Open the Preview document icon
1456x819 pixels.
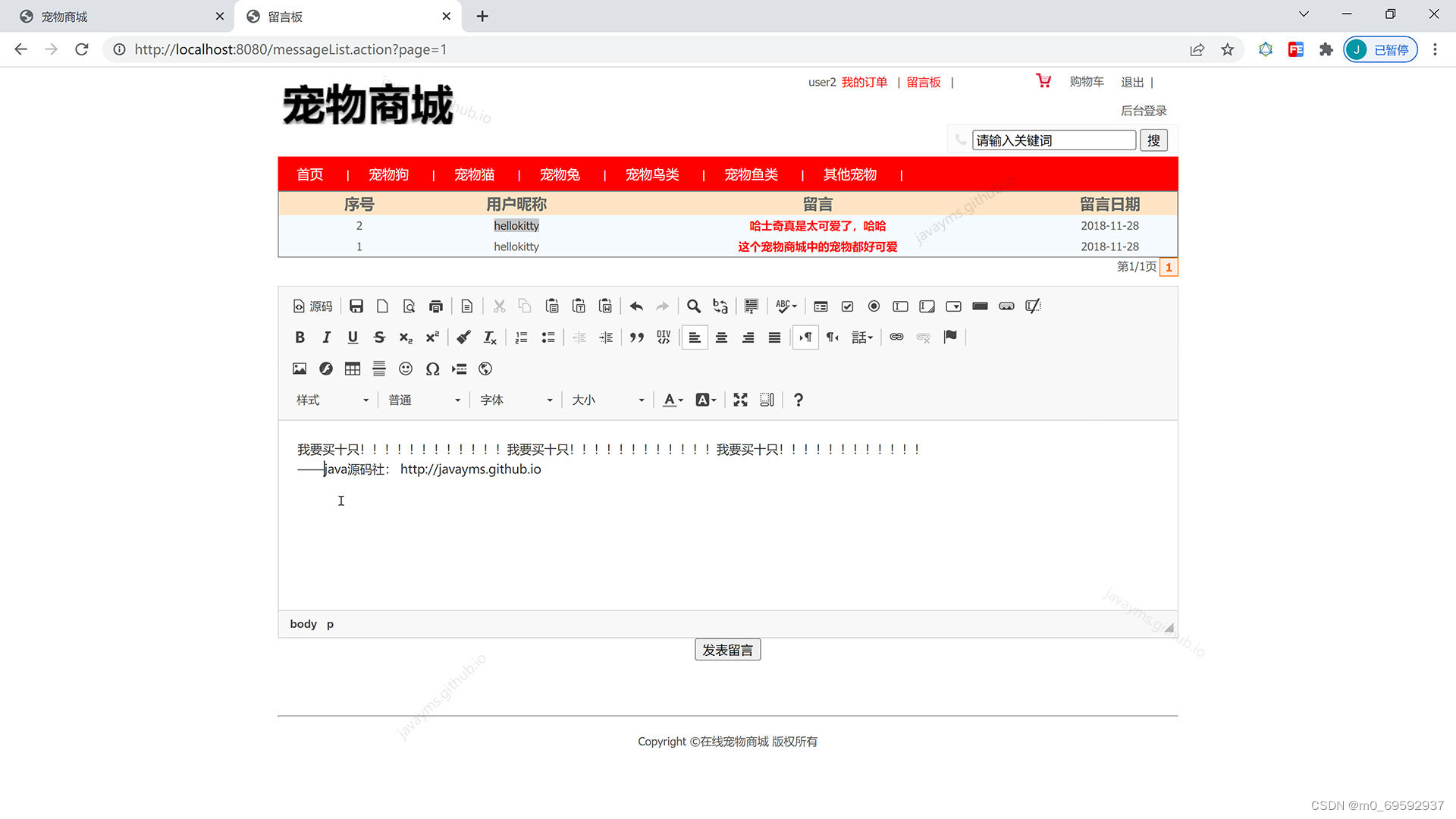[x=409, y=306]
